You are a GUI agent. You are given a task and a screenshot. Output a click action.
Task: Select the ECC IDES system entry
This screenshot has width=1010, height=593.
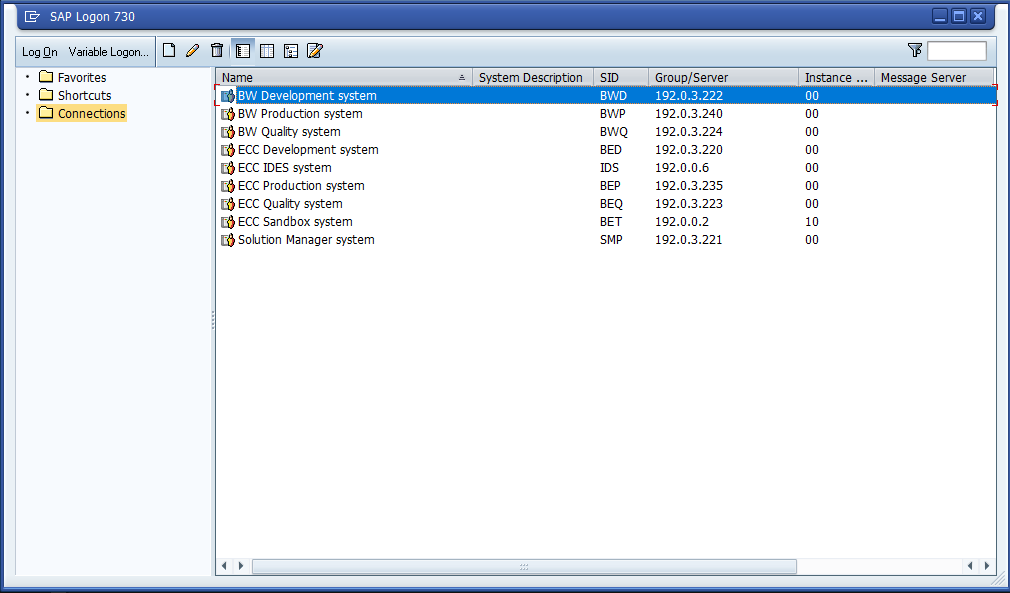[x=285, y=167]
